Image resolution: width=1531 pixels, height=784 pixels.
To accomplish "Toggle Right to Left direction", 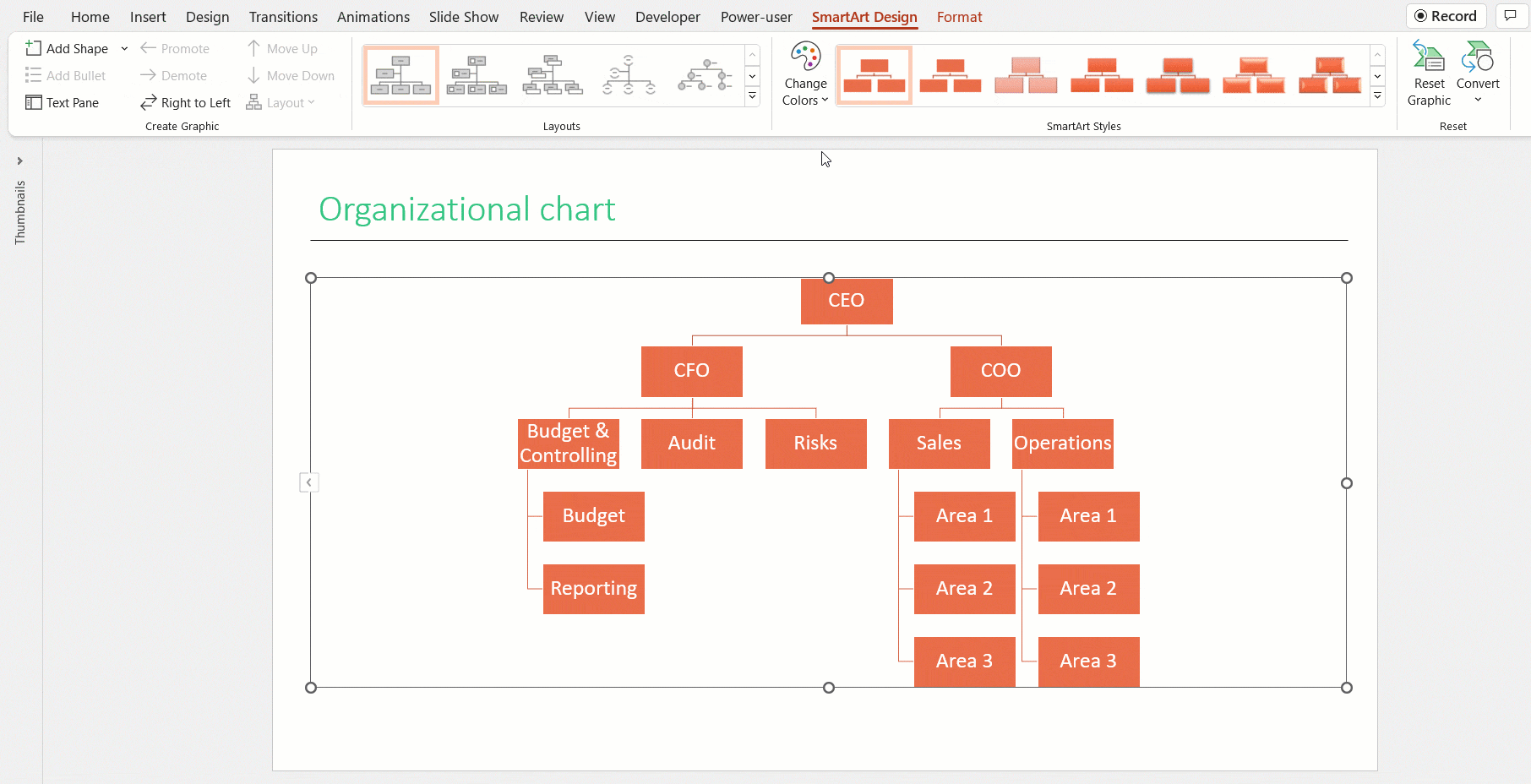I will tap(185, 102).
